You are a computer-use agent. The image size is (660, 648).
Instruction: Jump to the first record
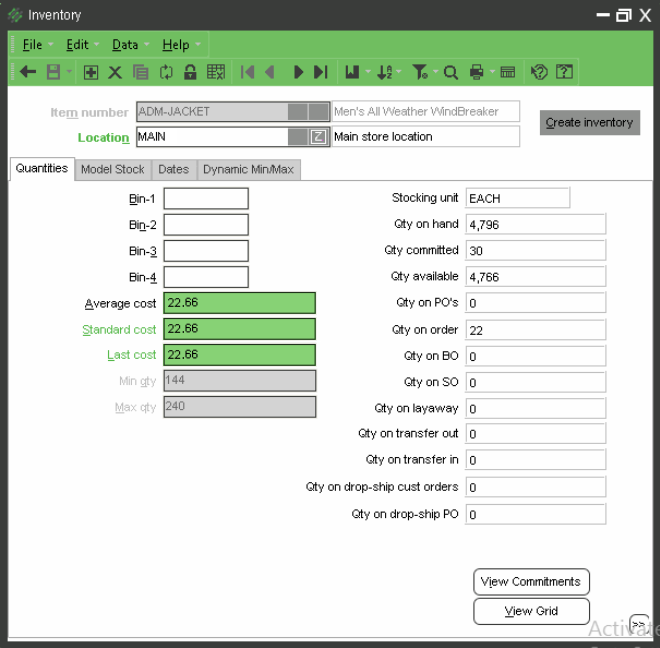coord(248,72)
